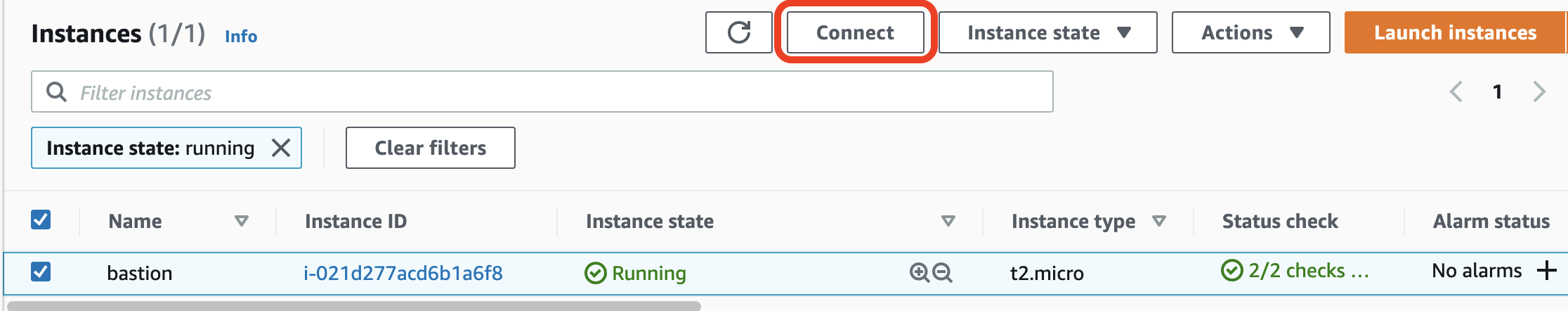
Task: Open instance ID i-021d277acd6b1a6f8 link
Action: [x=403, y=273]
